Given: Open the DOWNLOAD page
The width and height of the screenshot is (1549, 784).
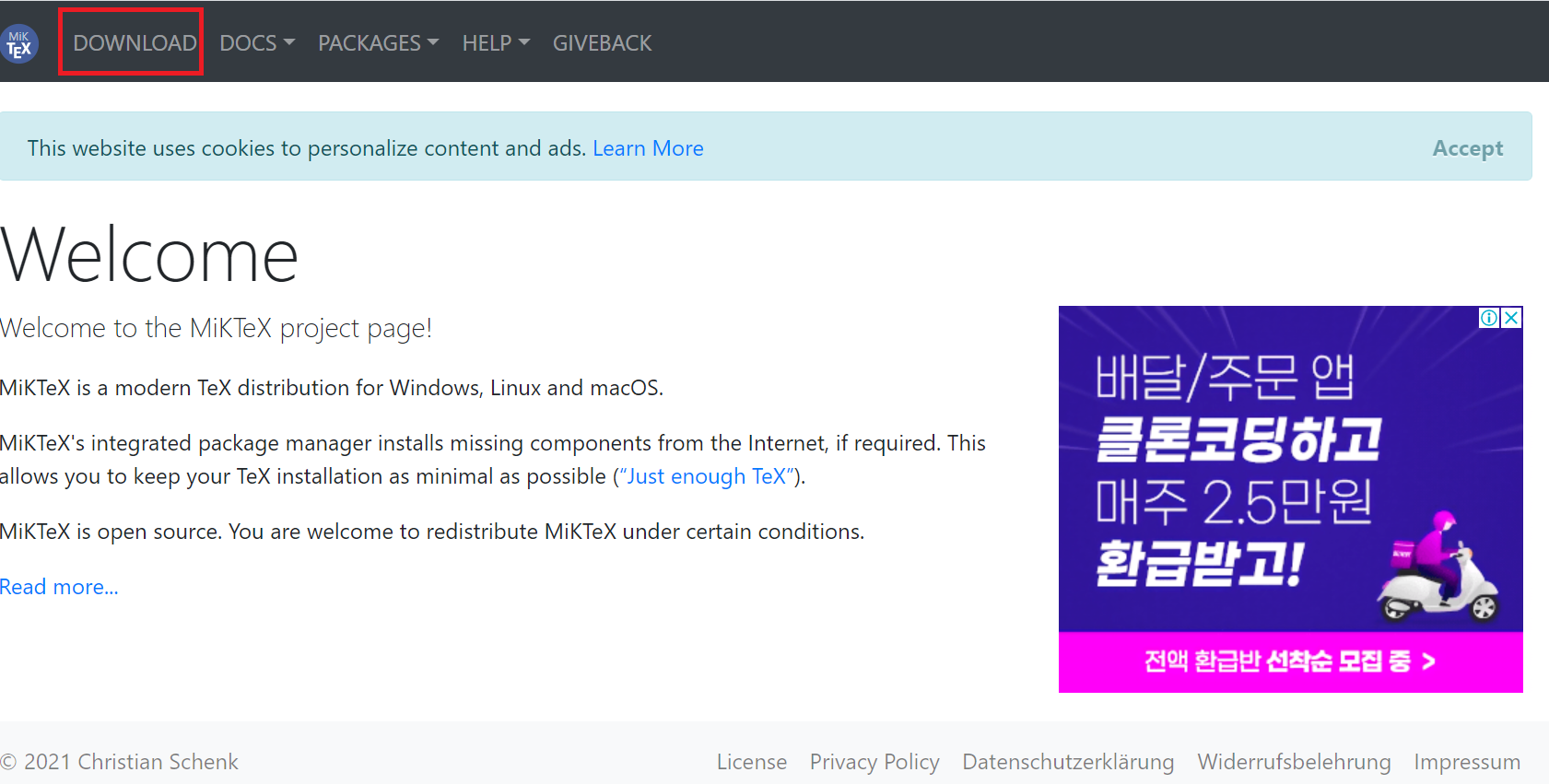Looking at the screenshot, I should pos(135,43).
